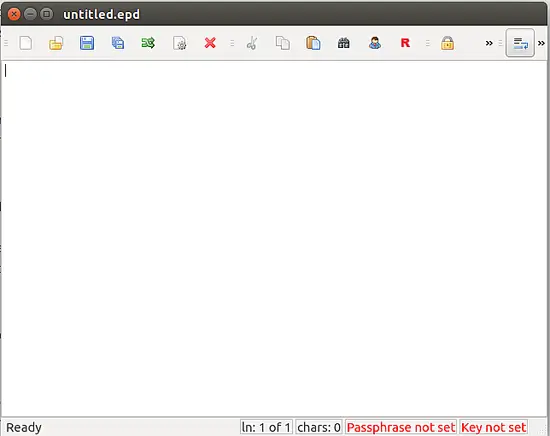Cut selection with the scissors icon
Viewport: 550px width, 436px height.
coord(252,43)
